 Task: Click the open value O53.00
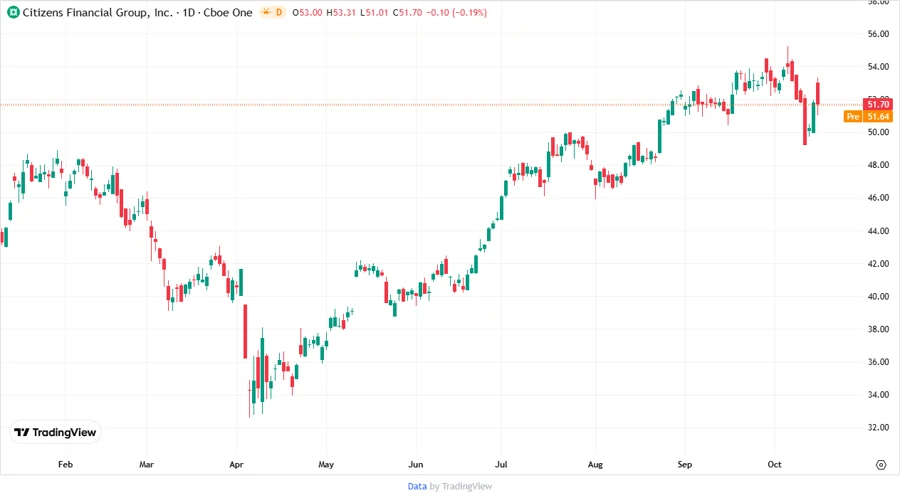click(307, 13)
